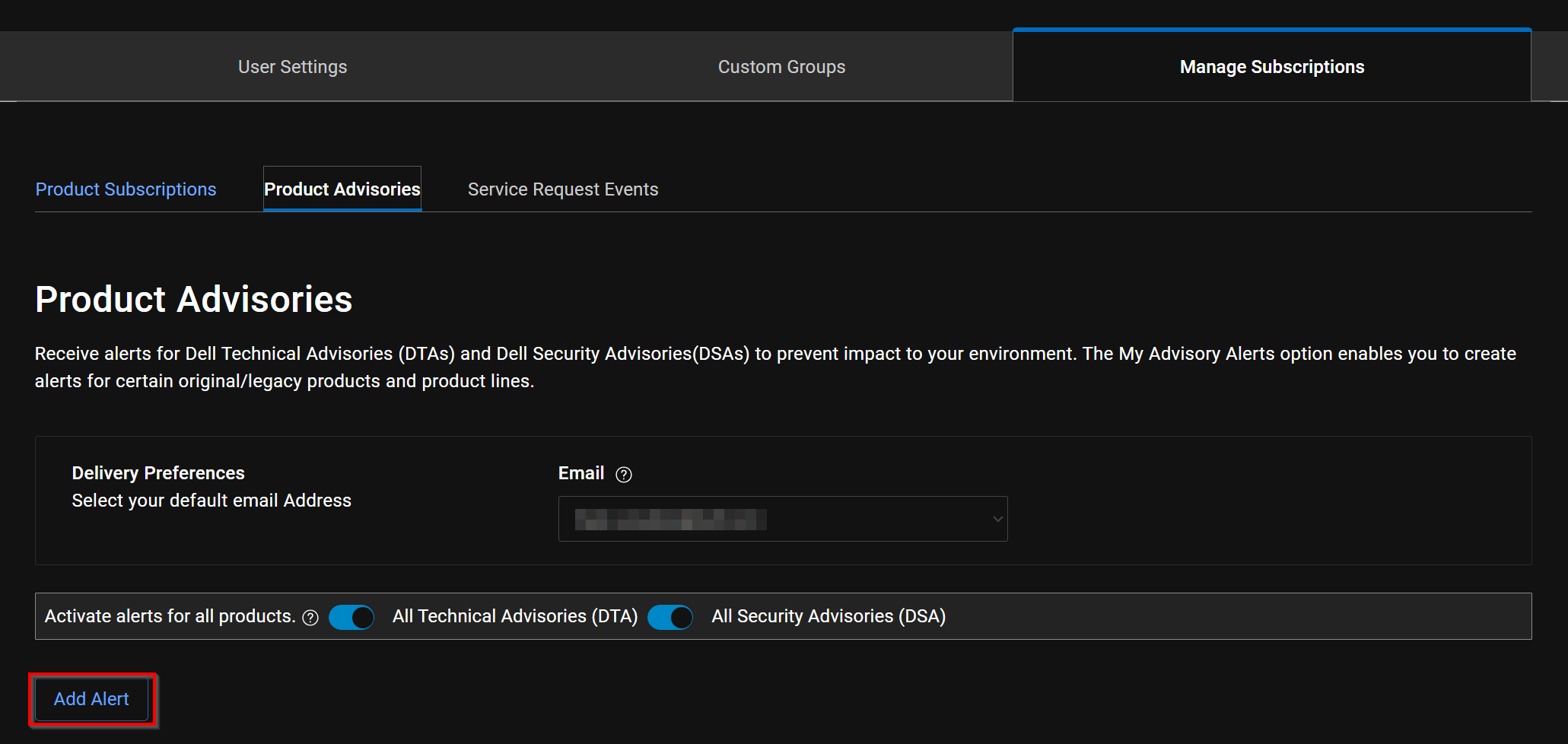
Task: Choose an address from the Email dropdown
Action: pyautogui.click(x=783, y=518)
